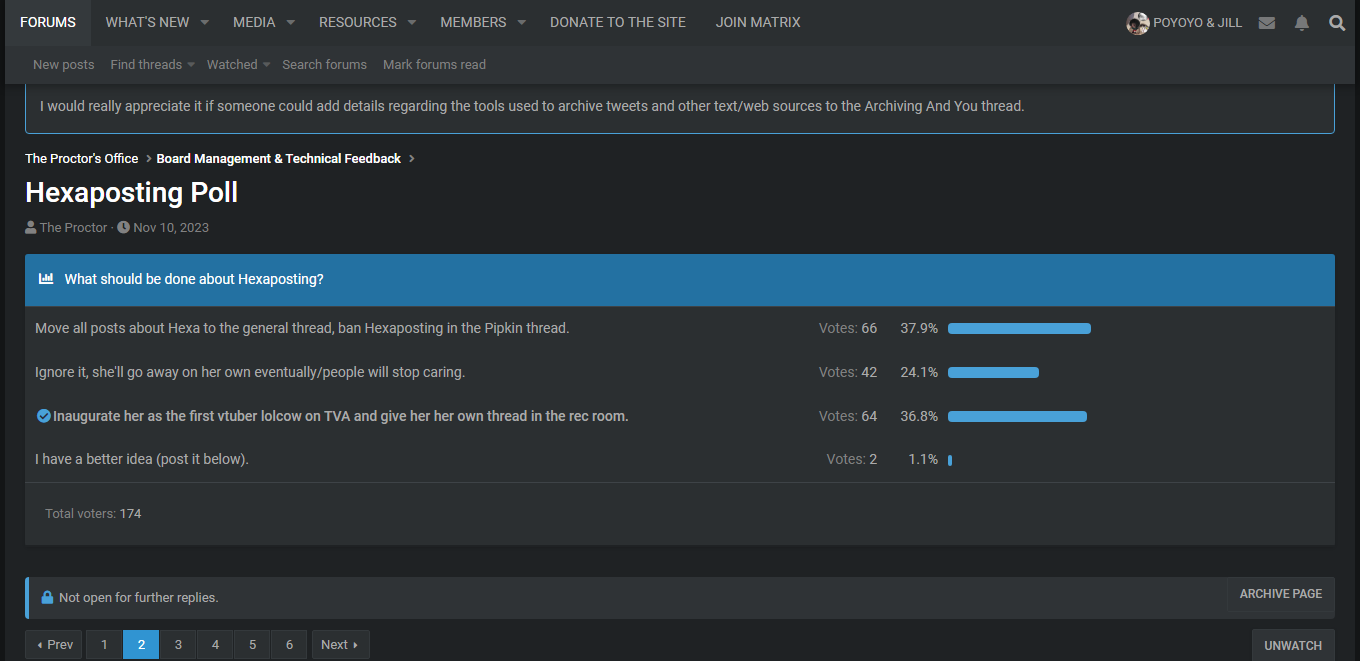Go to page 3 of the thread
The image size is (1360, 661).
[x=178, y=645]
